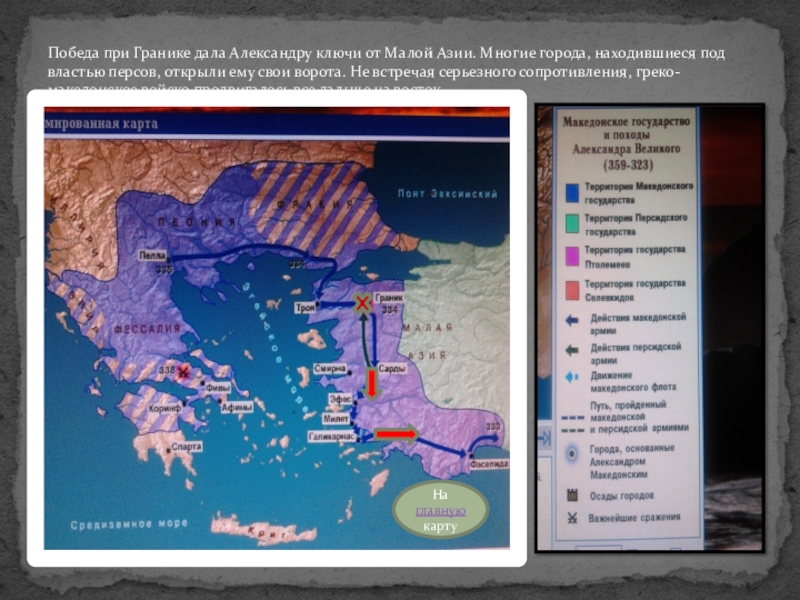Click the 'Фаселида' city label

[489, 464]
